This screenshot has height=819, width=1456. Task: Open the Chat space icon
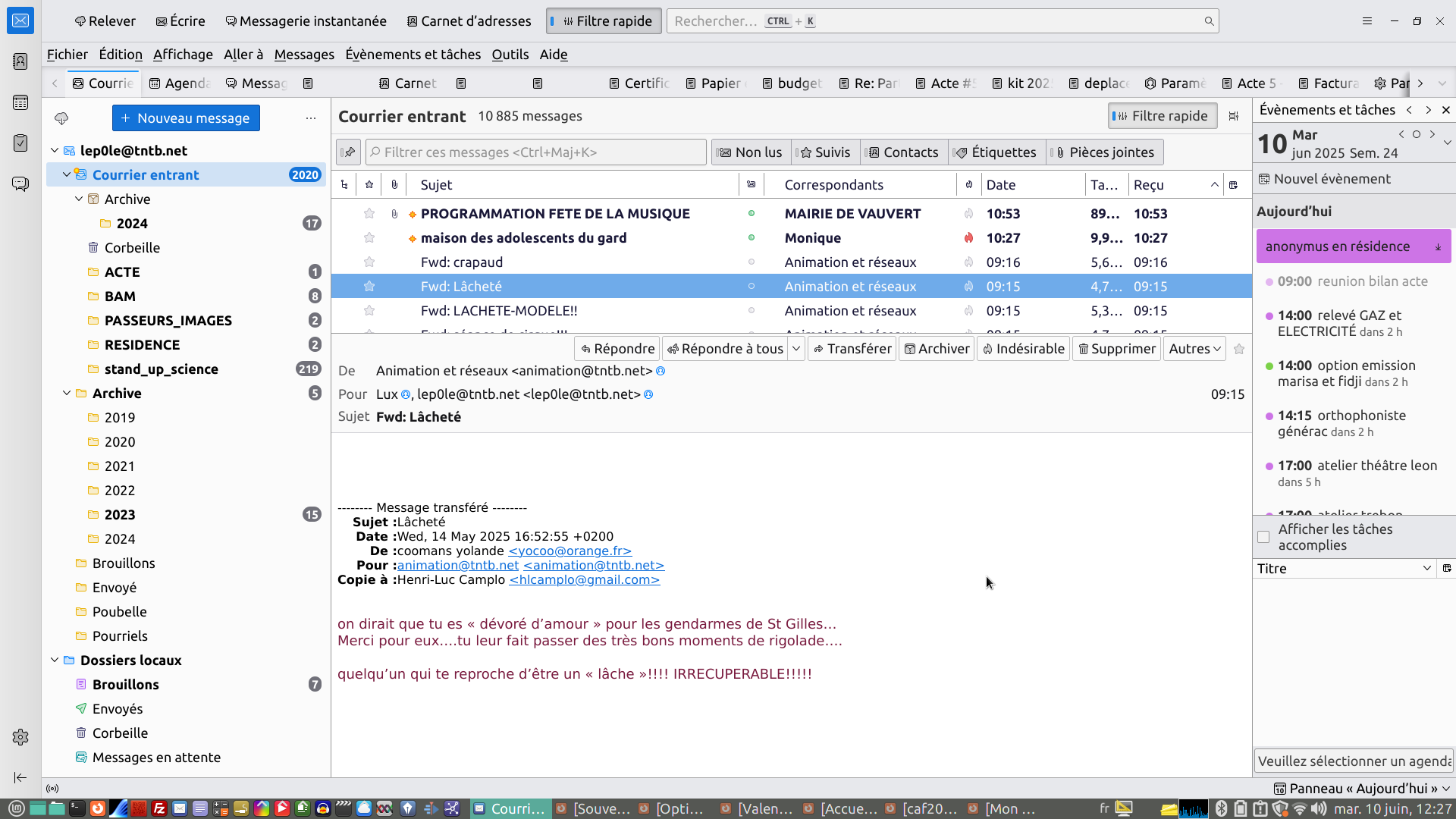20,184
